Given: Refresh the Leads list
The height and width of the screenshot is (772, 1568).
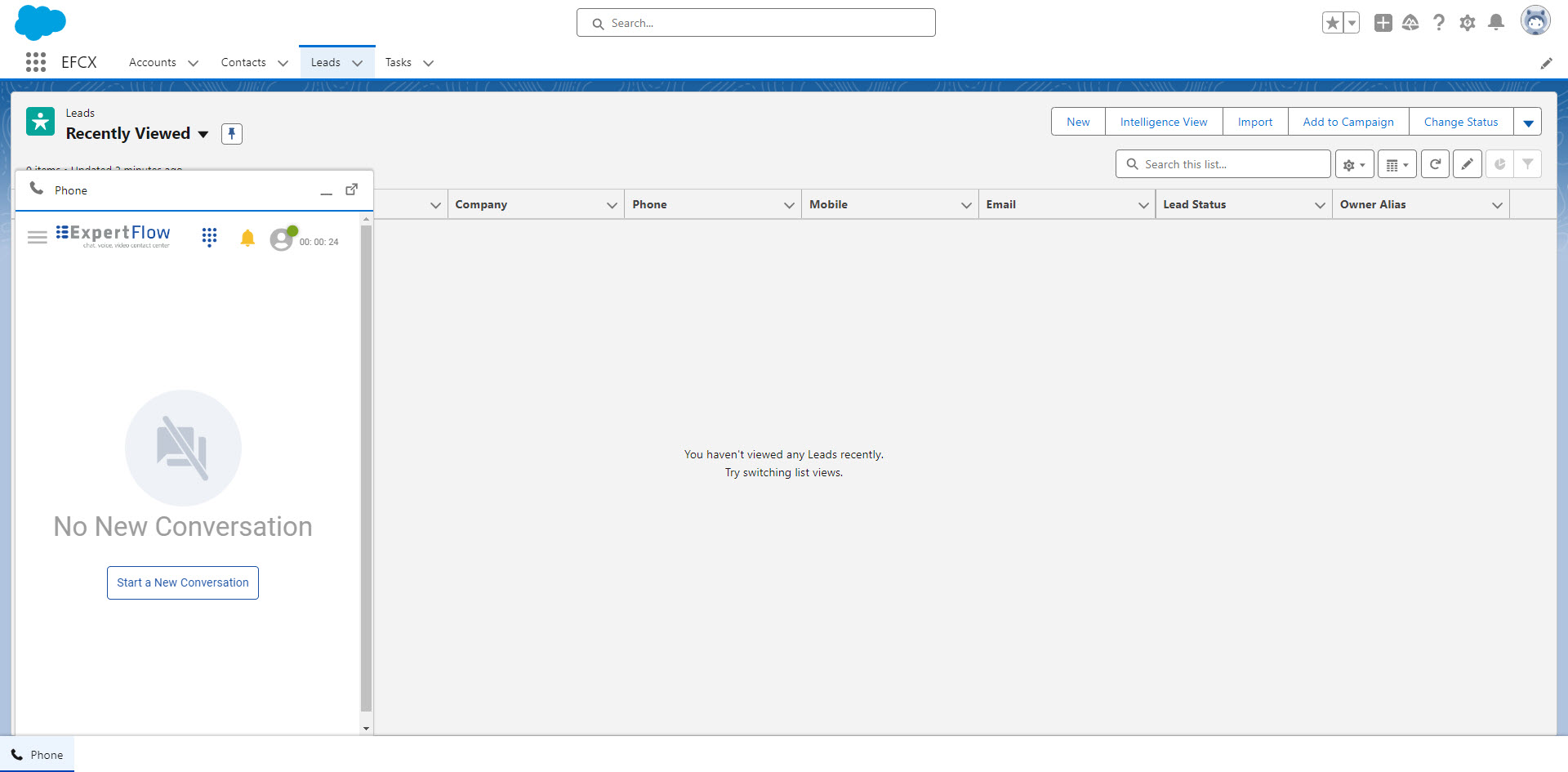Looking at the screenshot, I should [1435, 164].
